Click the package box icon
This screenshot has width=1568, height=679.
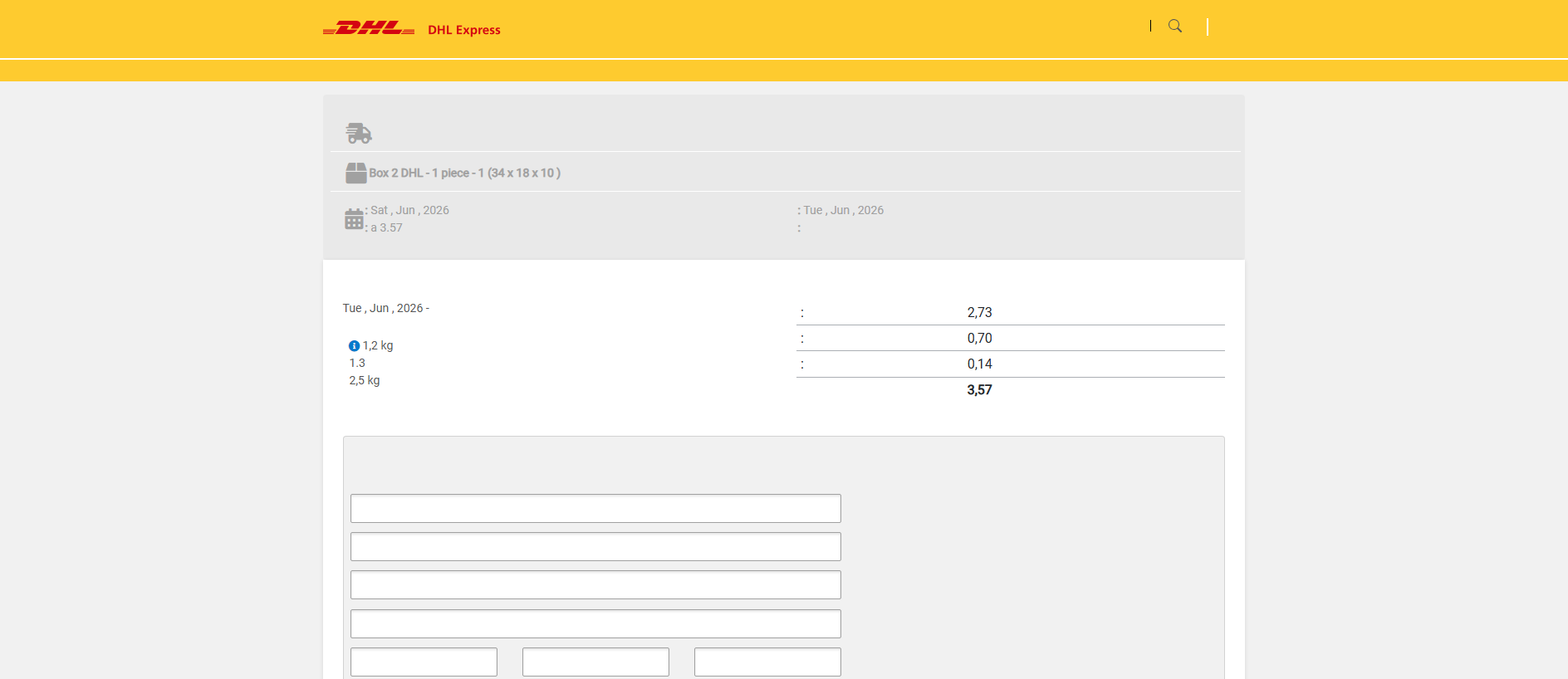coord(356,173)
